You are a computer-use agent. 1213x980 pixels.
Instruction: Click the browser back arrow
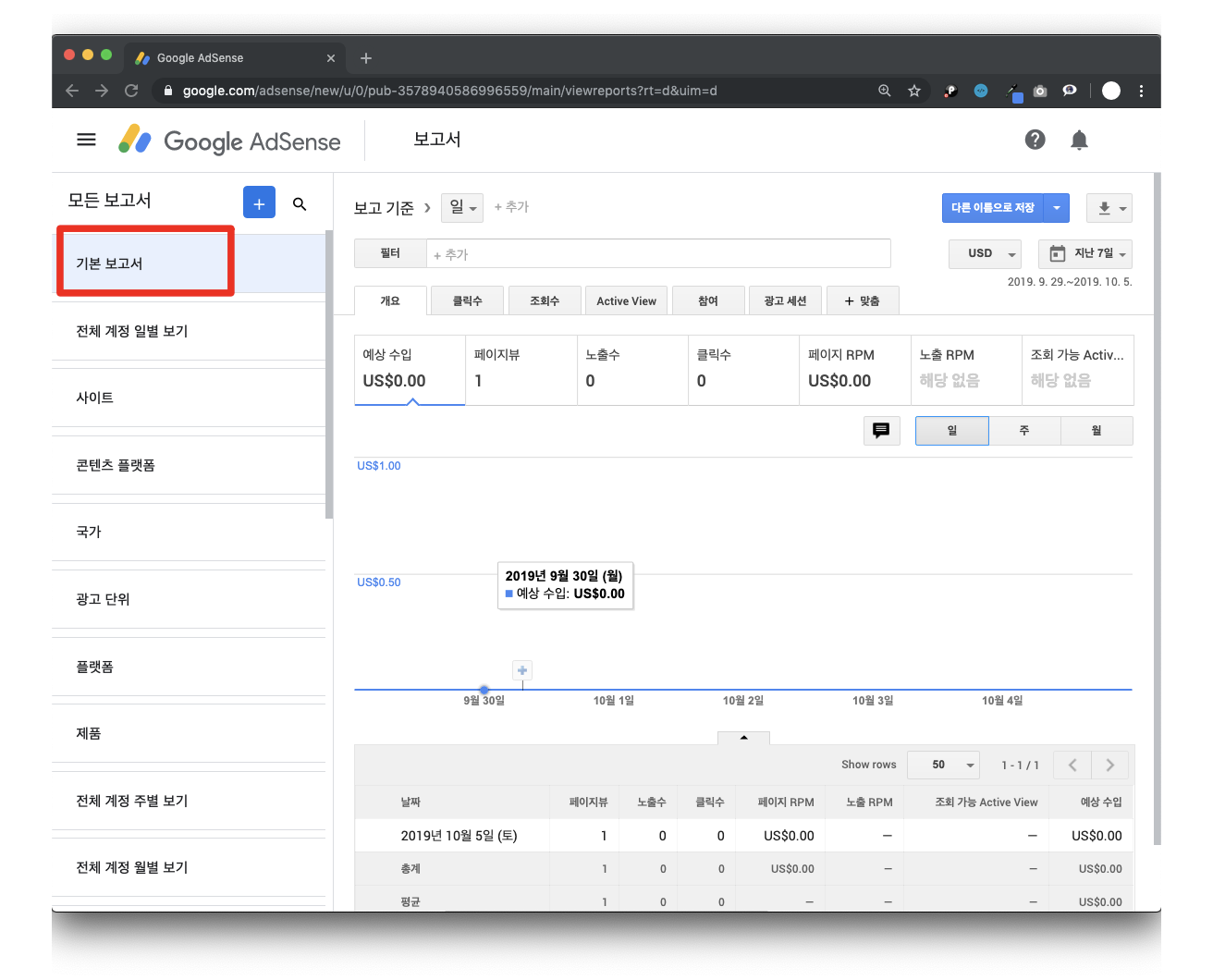tap(72, 91)
